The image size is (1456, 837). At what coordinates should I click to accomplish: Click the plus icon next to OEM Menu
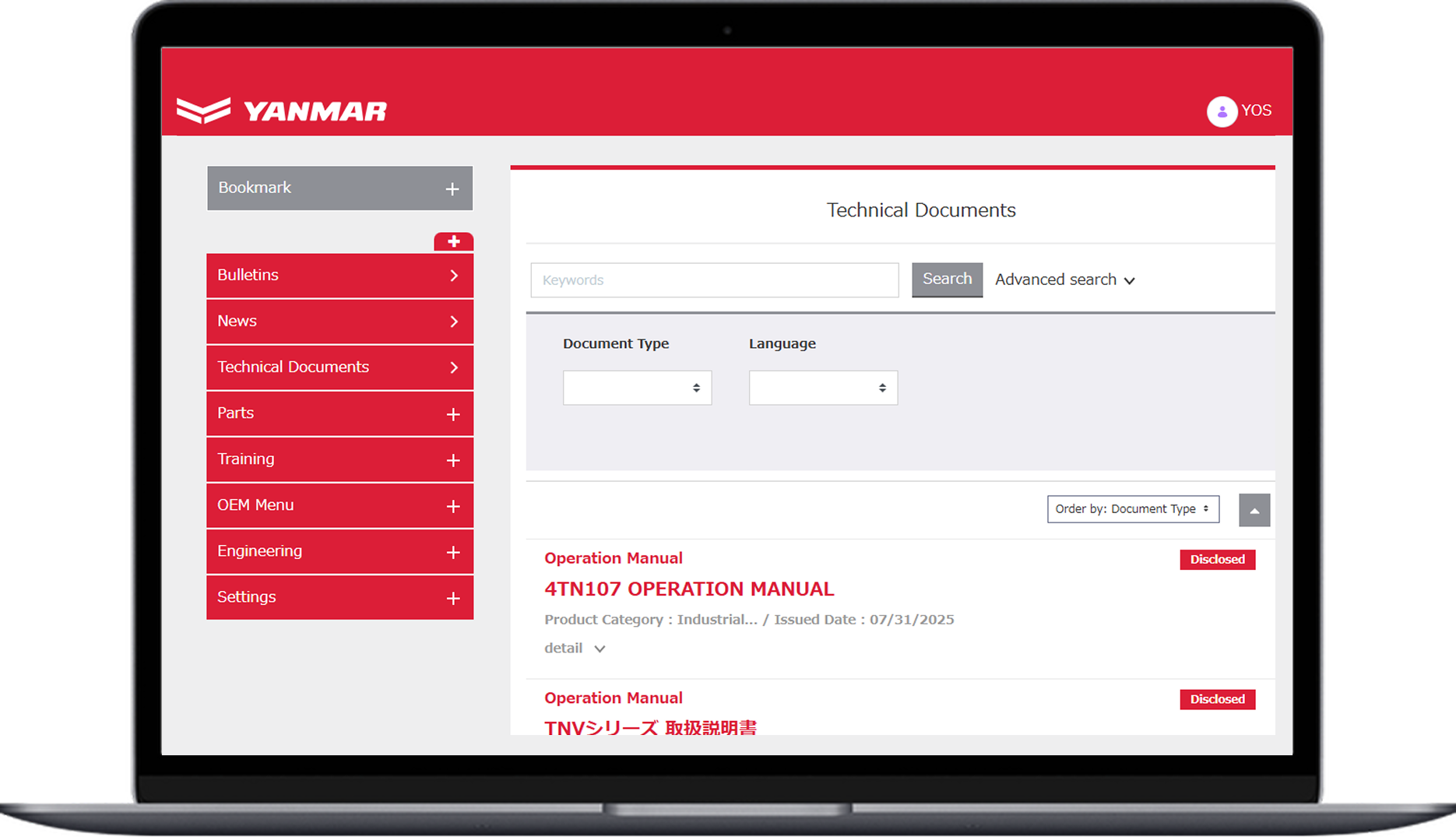click(x=453, y=505)
